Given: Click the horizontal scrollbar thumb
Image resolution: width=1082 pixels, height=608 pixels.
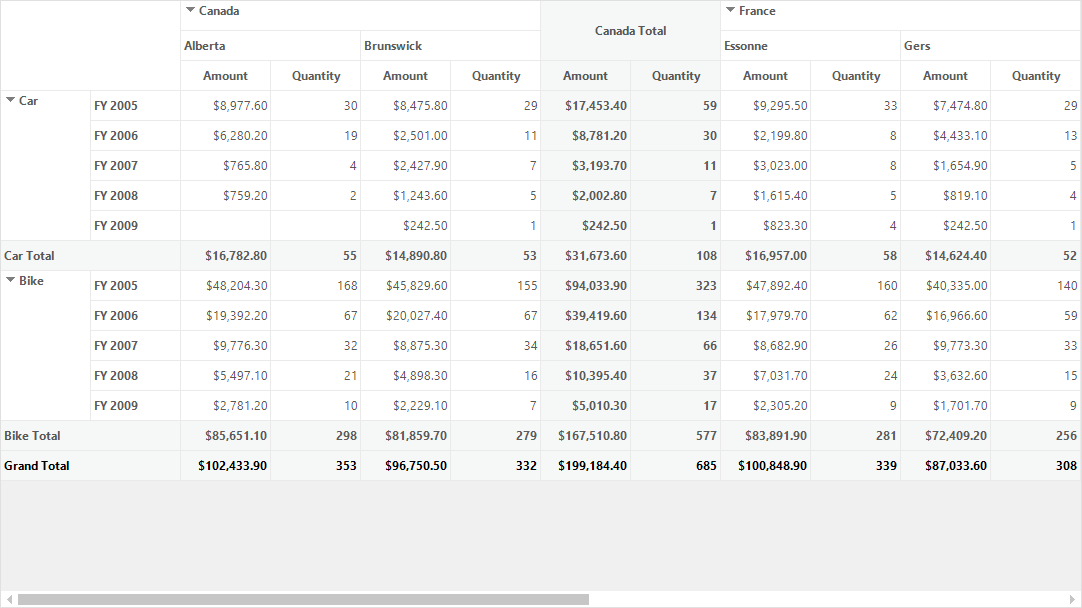Looking at the screenshot, I should pos(303,600).
